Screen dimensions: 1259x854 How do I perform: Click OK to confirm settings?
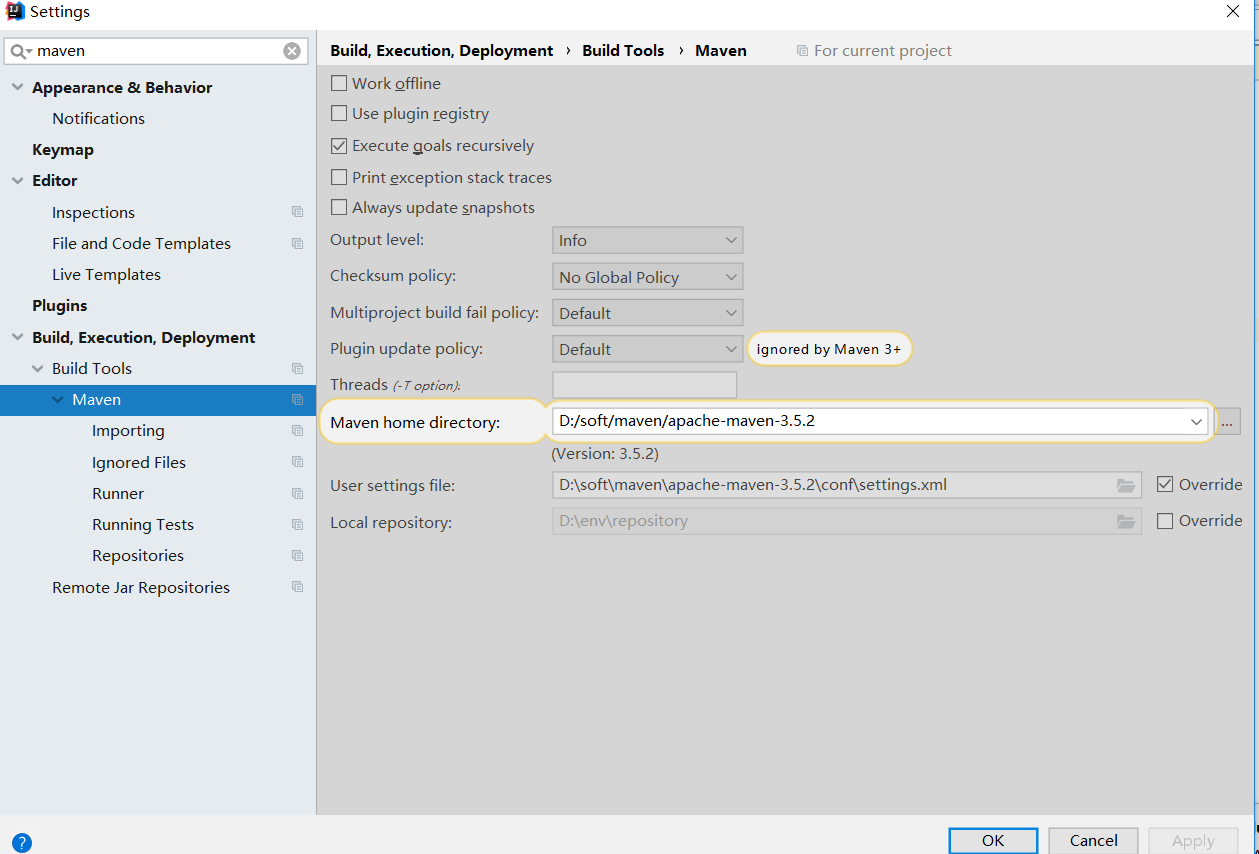[x=993, y=840]
